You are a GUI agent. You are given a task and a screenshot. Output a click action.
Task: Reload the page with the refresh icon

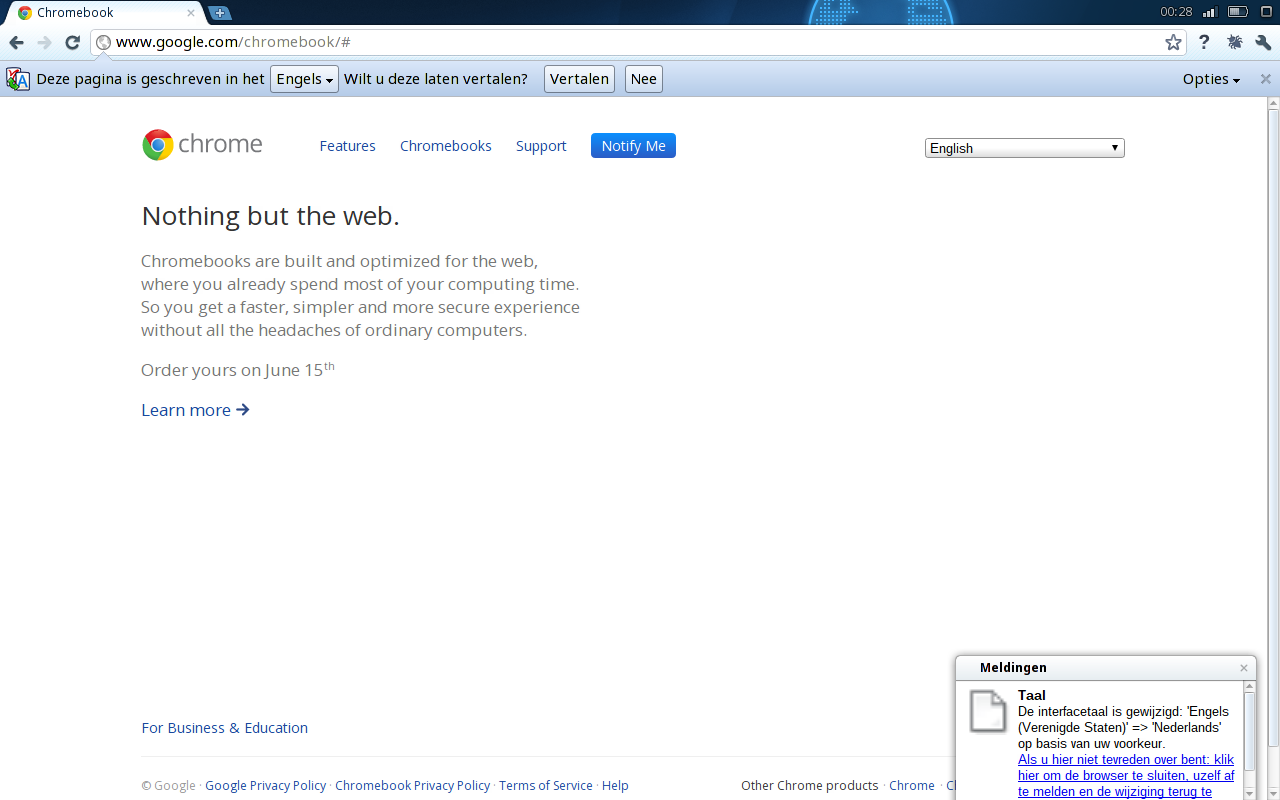pyautogui.click(x=72, y=42)
